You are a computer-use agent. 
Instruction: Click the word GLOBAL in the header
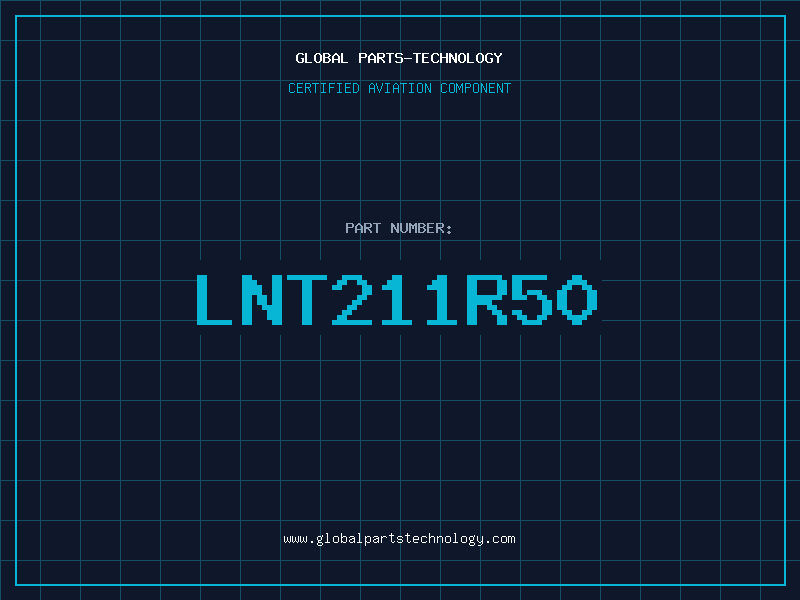[x=321, y=58]
